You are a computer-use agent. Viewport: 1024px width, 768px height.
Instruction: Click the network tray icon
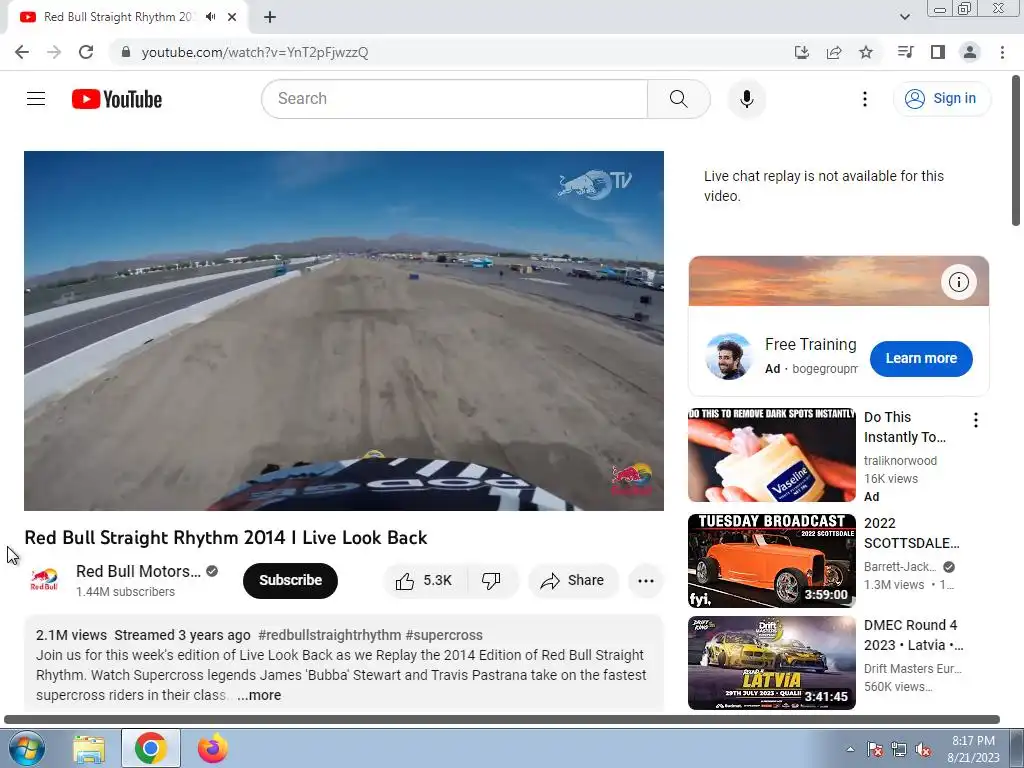pyautogui.click(x=899, y=750)
